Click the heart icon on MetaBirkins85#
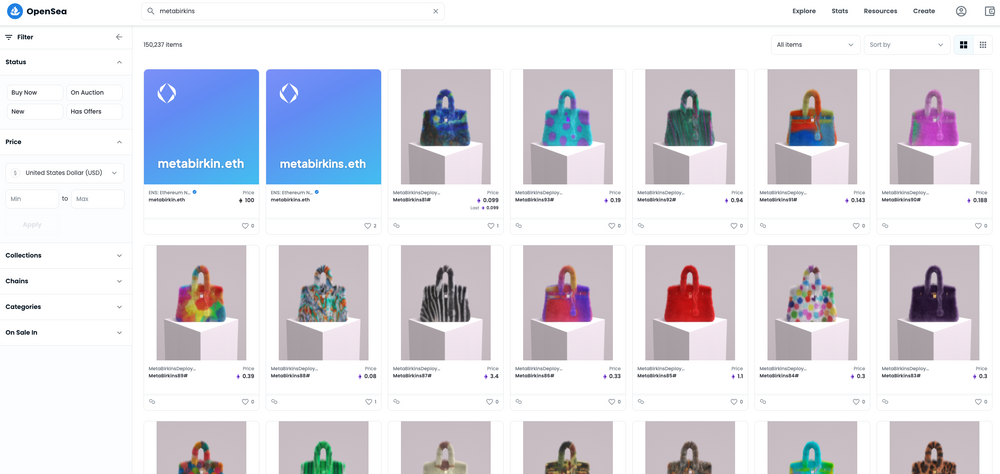Image resolution: width=1000 pixels, height=474 pixels. [x=733, y=402]
